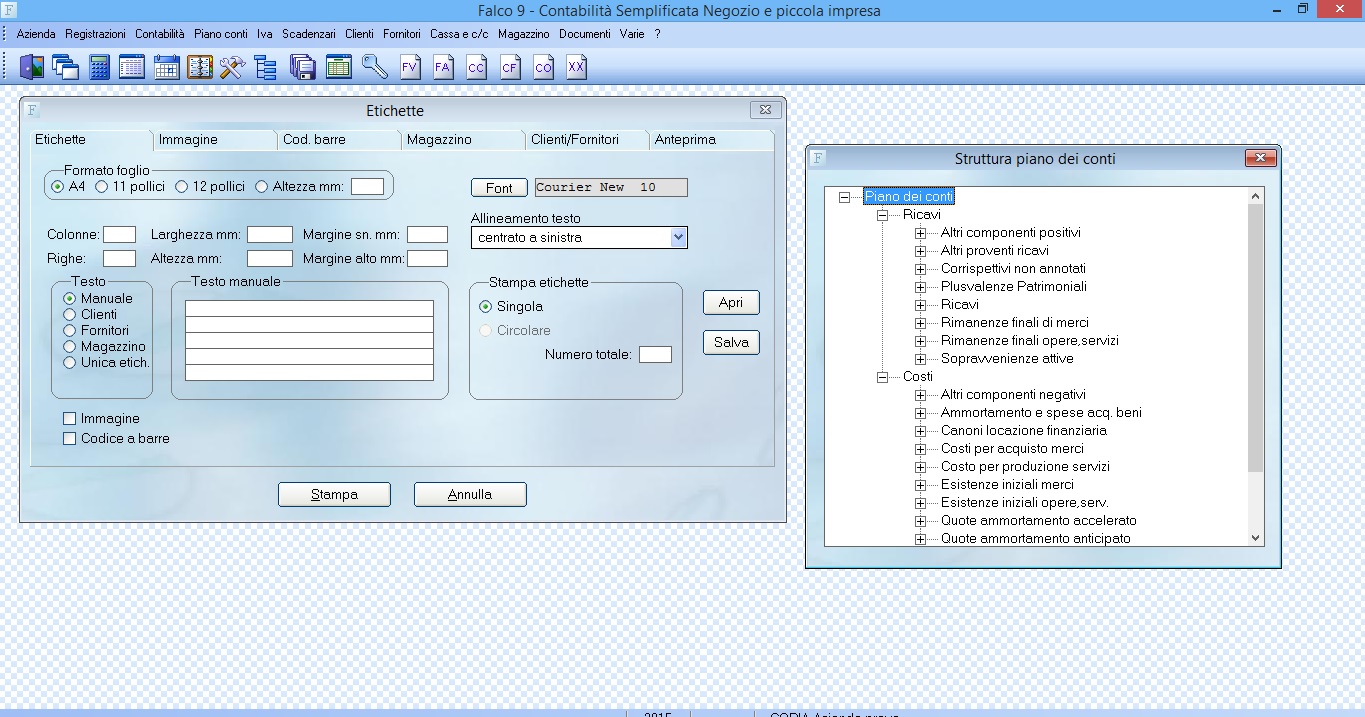Select A4 sheet format

pos(57,186)
